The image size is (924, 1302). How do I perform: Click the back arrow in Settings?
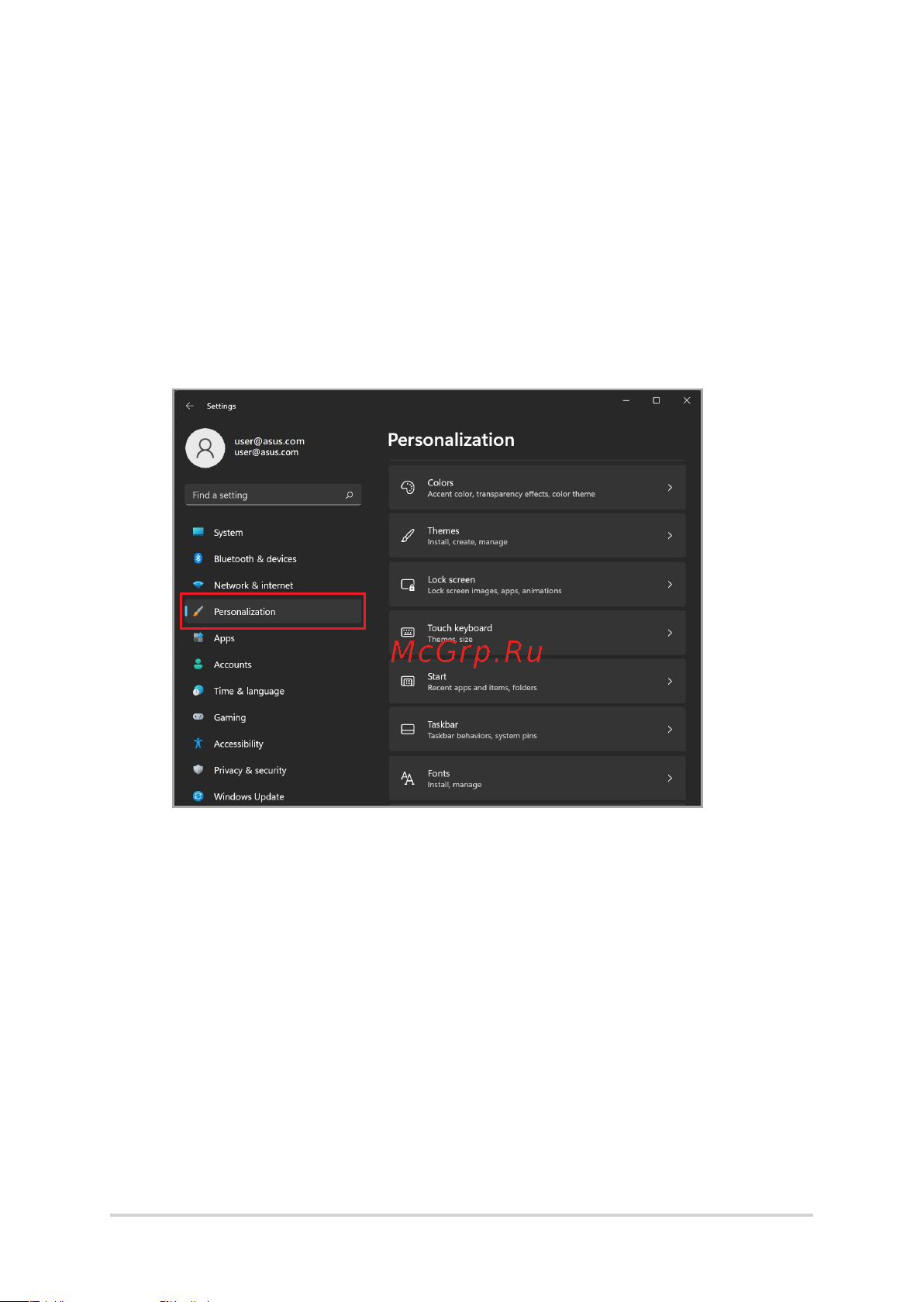pos(190,406)
